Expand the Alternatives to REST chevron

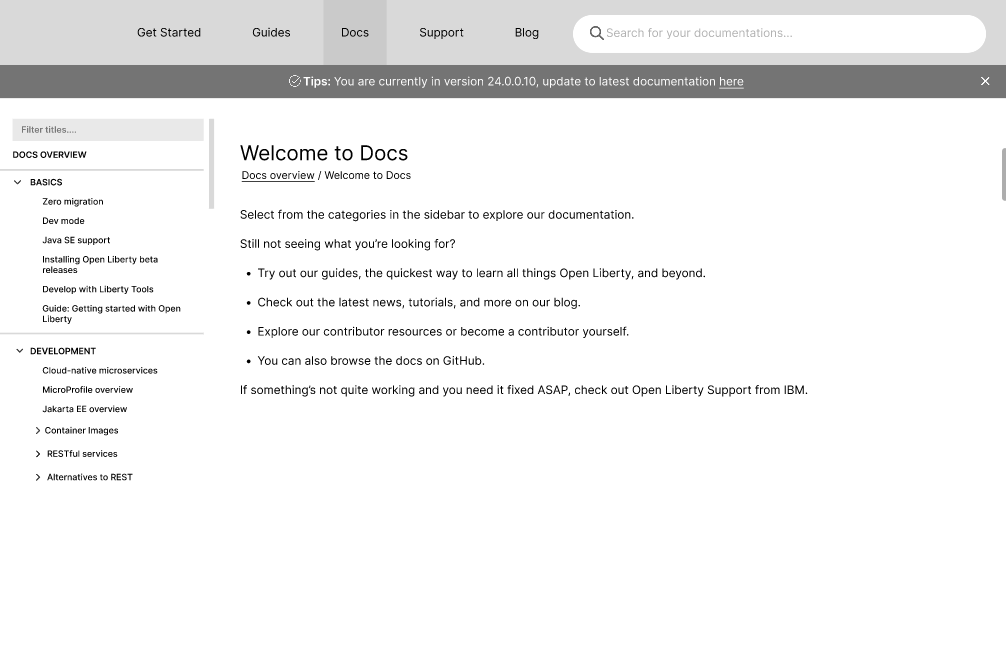coord(37,477)
